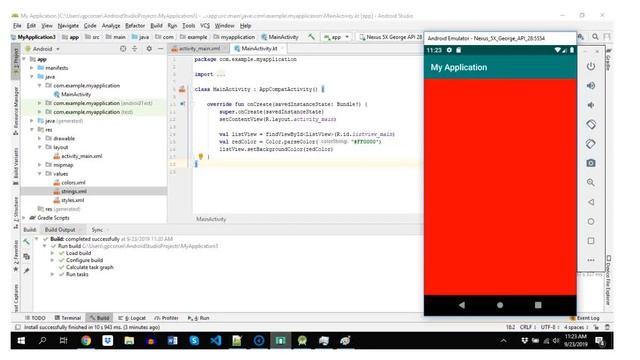
Task: Open the VCS menu
Action: 205,26
